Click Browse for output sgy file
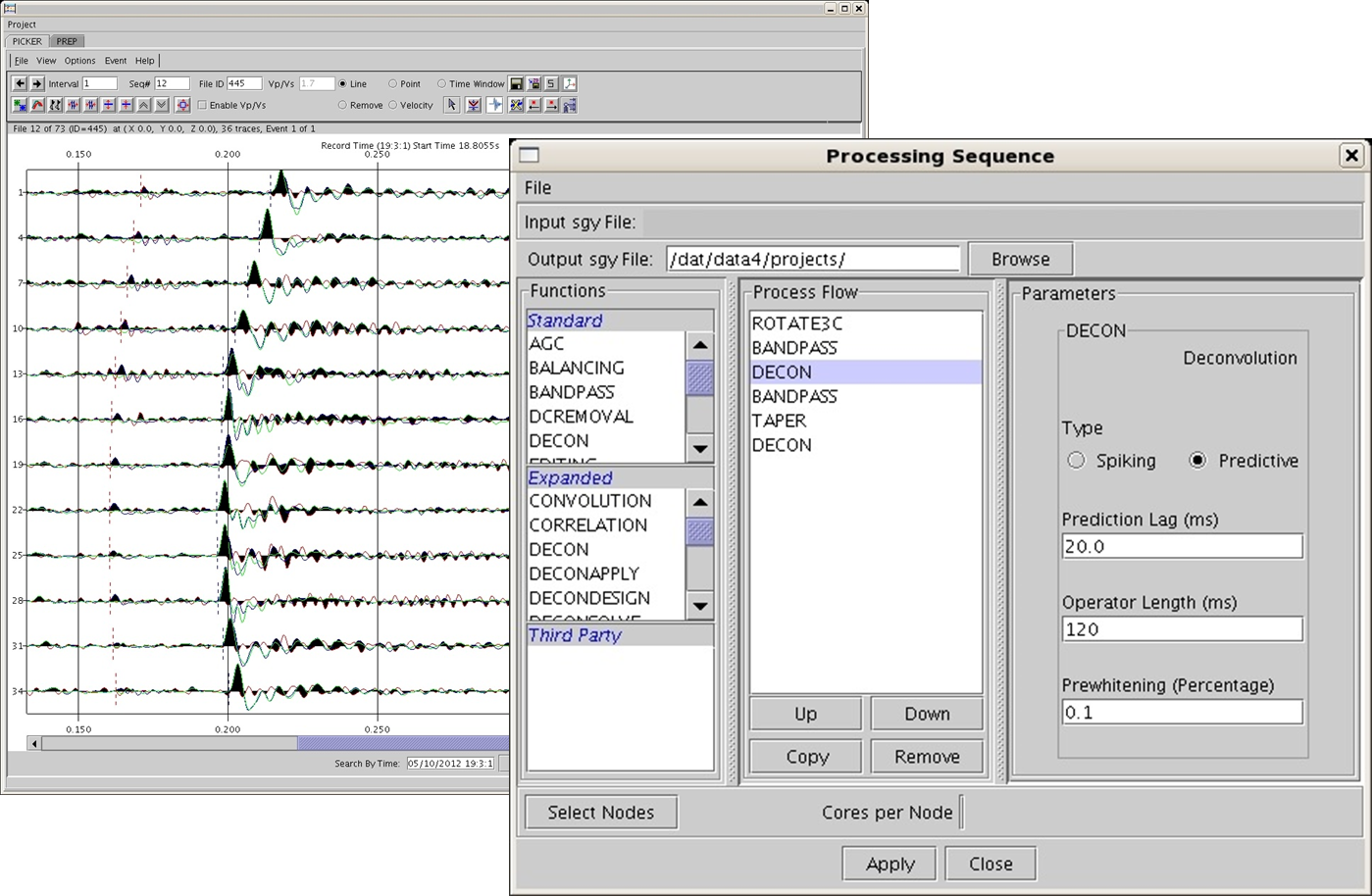Screen dimensions: 1372x896 (x=1020, y=260)
